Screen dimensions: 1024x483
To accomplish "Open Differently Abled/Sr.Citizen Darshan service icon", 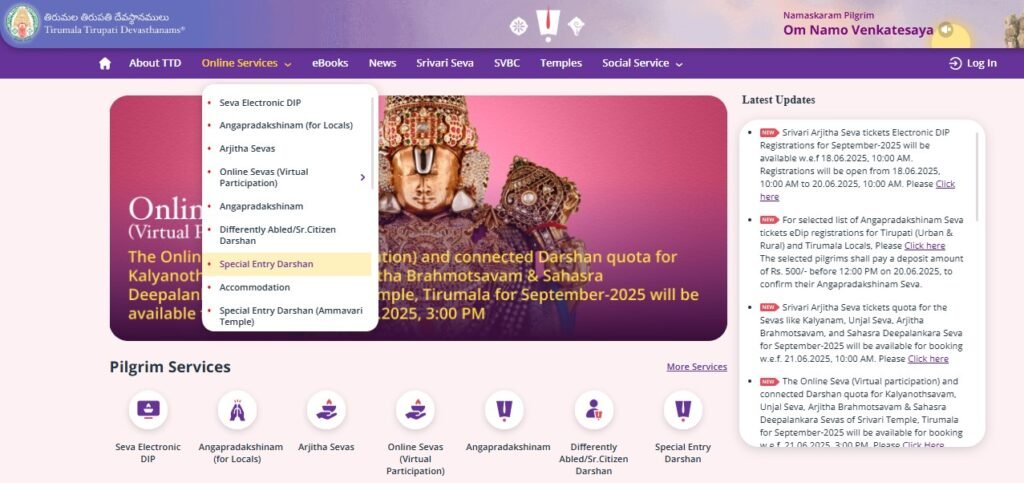I will pyautogui.click(x=594, y=410).
